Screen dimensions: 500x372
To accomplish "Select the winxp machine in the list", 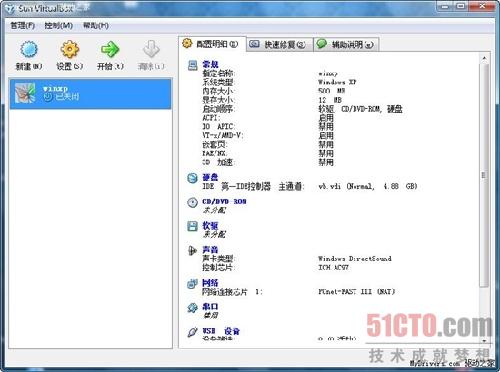I will [x=90, y=93].
